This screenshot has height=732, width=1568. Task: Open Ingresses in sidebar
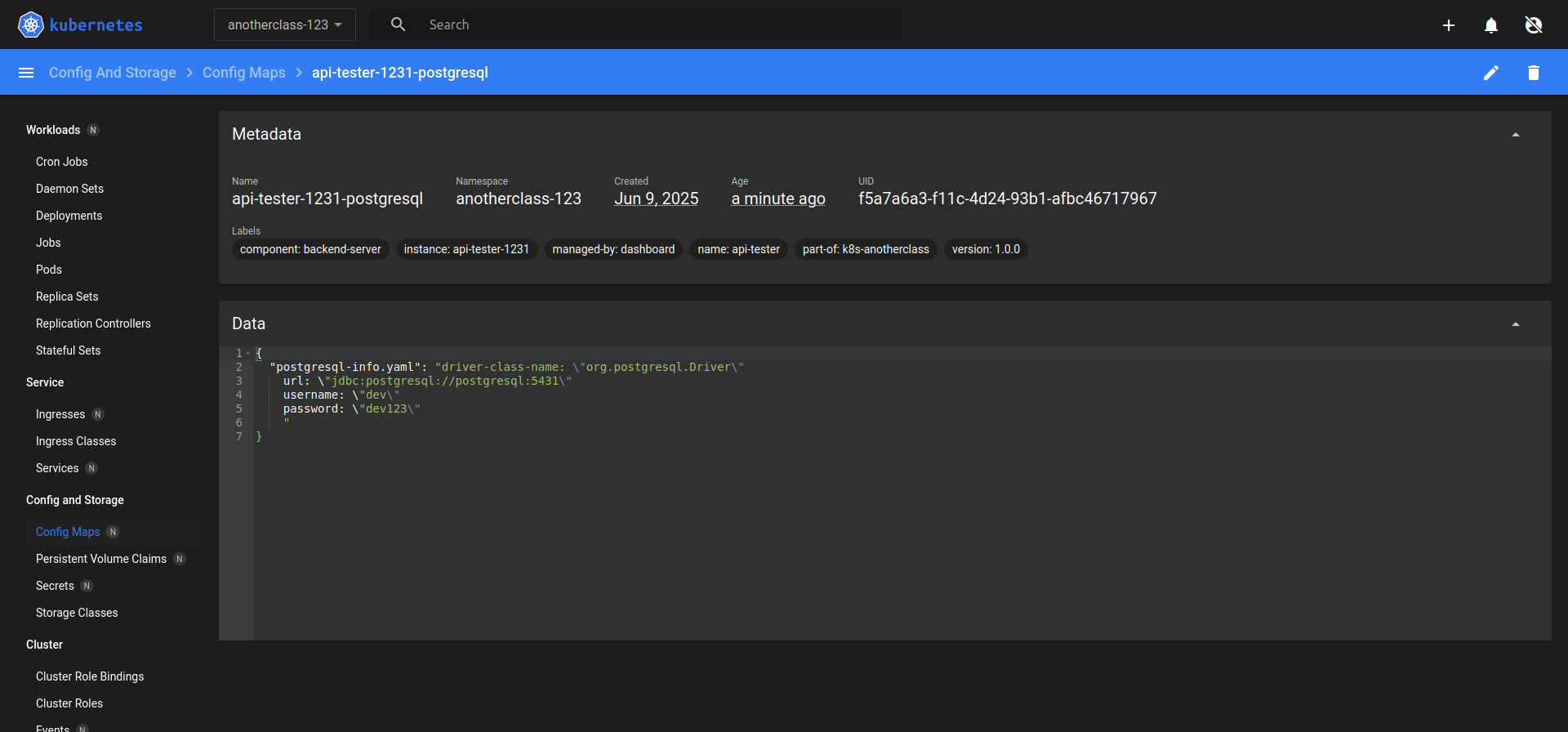(x=60, y=414)
